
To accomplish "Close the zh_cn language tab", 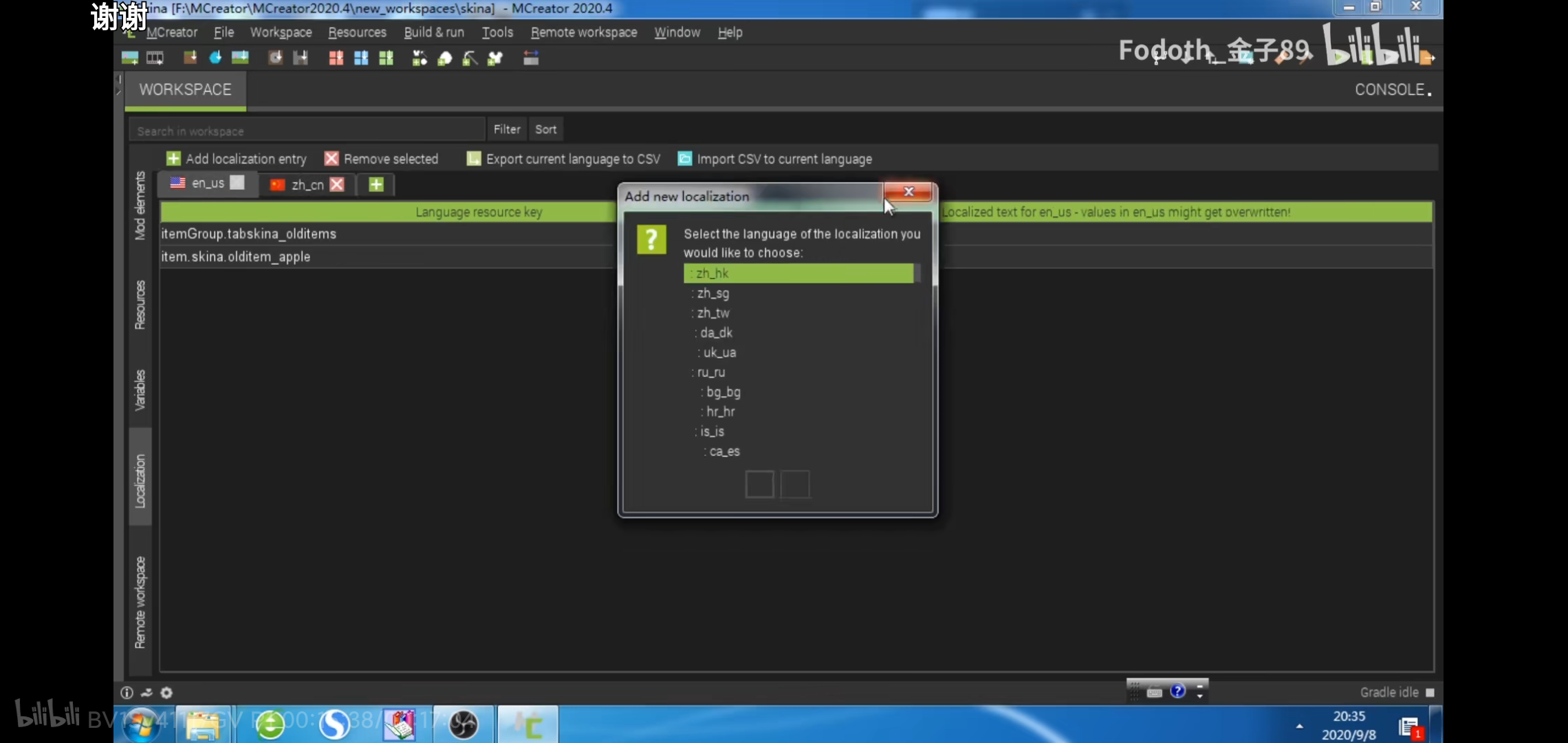I will coord(337,184).
